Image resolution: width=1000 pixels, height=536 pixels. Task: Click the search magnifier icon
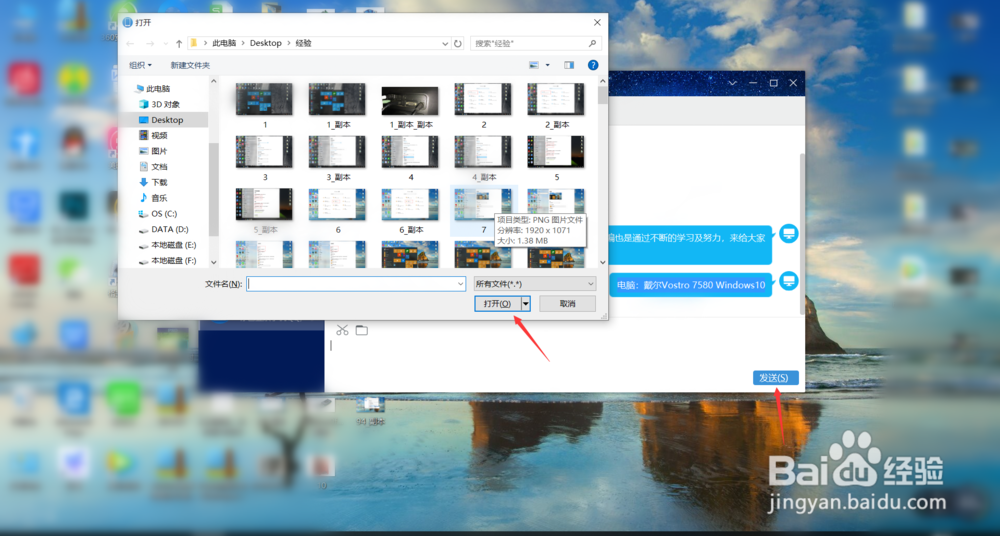[592, 43]
